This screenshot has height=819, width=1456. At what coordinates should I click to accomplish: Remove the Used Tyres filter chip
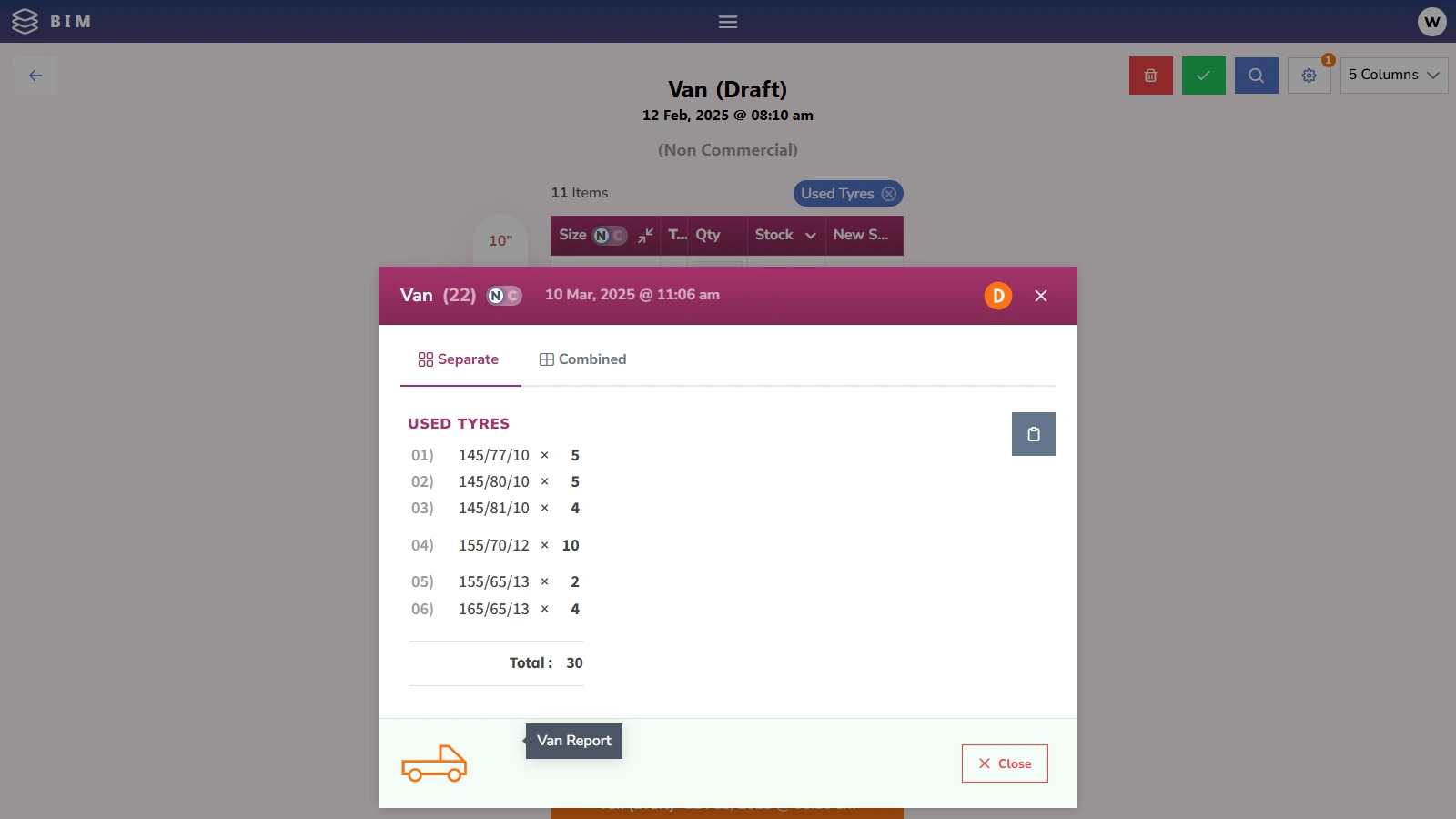click(x=889, y=194)
